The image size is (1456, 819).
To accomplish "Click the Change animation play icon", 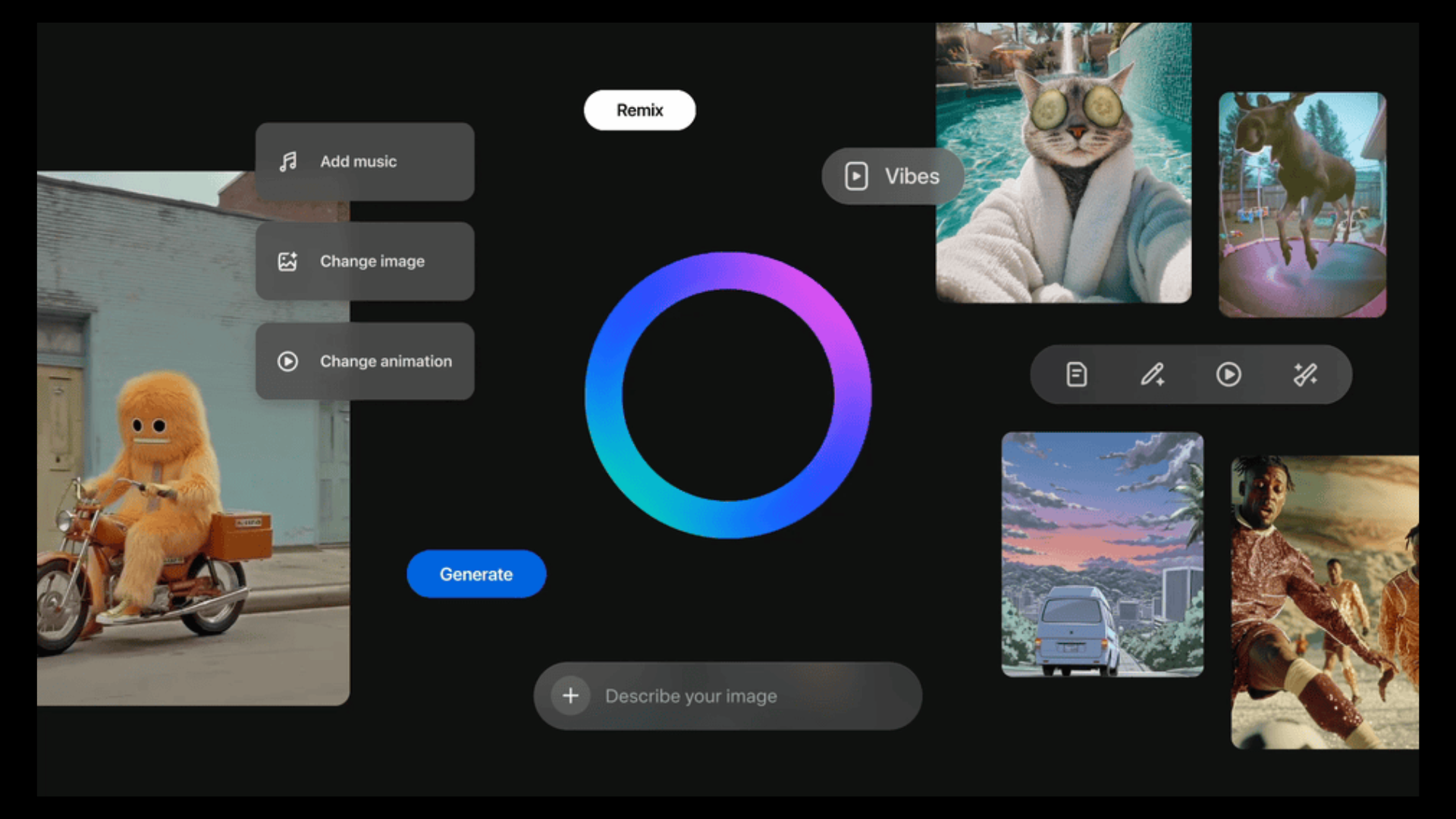I will click(288, 362).
